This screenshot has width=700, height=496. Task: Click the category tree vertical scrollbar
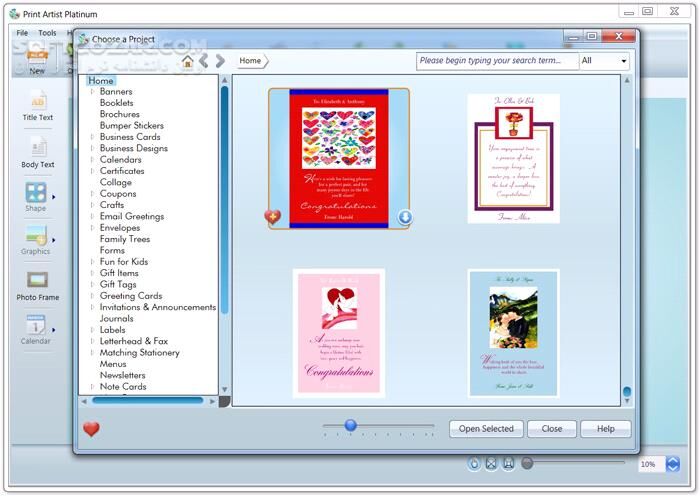click(225, 200)
